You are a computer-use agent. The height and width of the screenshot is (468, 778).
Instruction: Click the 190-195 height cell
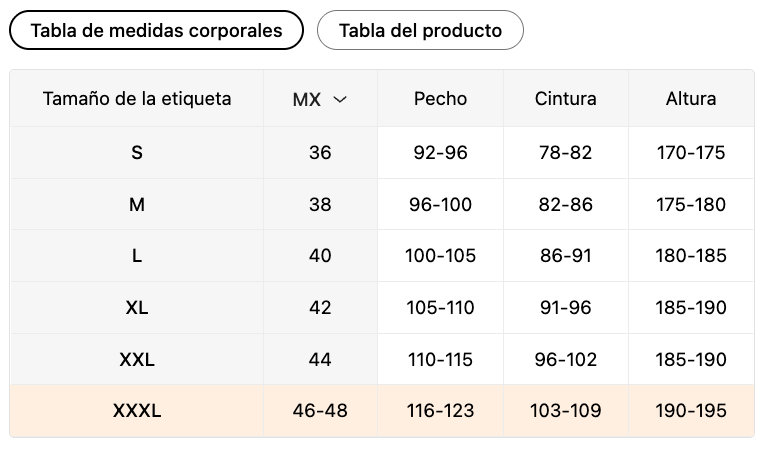pyautogui.click(x=691, y=410)
